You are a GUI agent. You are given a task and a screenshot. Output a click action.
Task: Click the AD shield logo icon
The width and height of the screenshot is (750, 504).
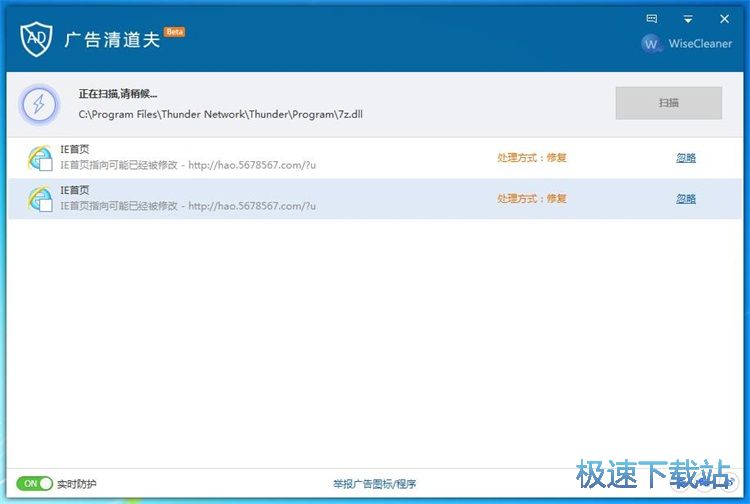pyautogui.click(x=36, y=39)
